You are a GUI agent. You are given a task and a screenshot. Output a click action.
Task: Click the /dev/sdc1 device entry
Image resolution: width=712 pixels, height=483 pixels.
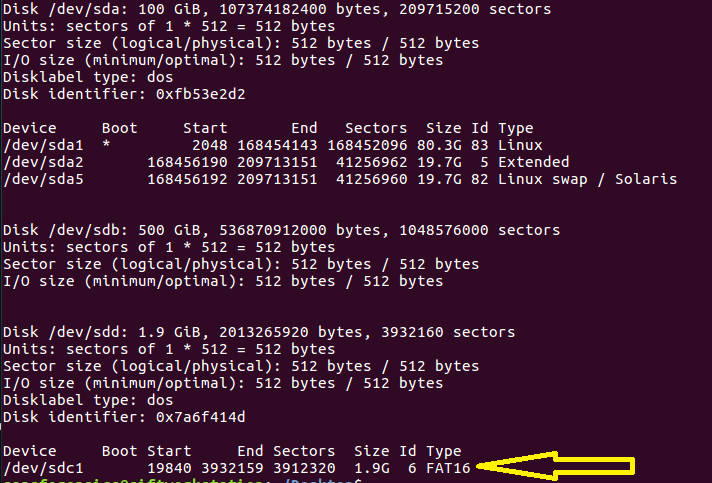[43, 468]
